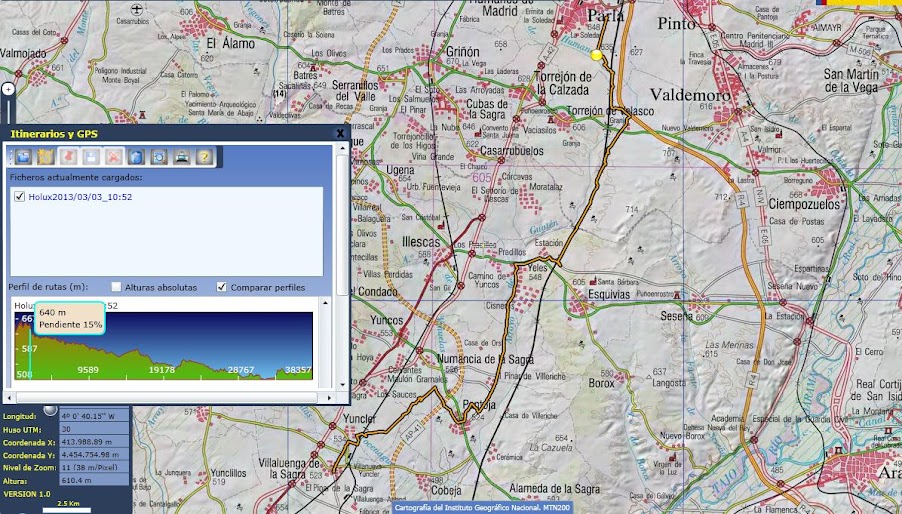902x514 pixels.
Task: Click the Coordenada X value 413.988.89 m
Action: click(94, 442)
